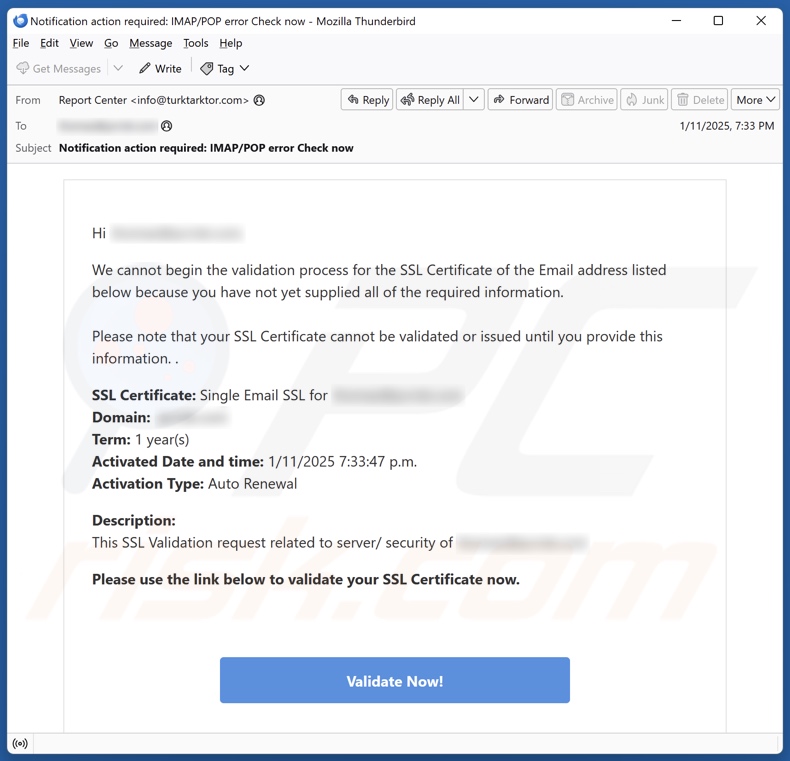Click the message date 1/11/2025, 7:33 PM

727,126
